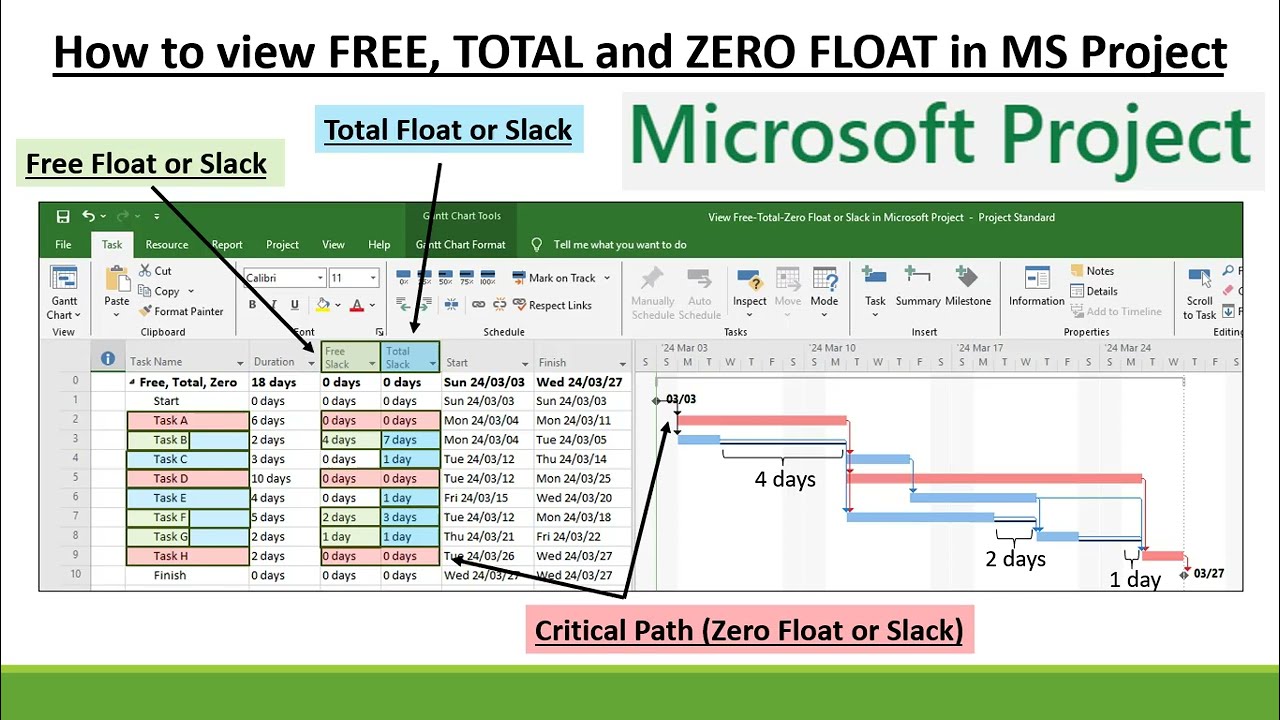Click the Details button
Screen dimensions: 1280x720
tap(1094, 291)
